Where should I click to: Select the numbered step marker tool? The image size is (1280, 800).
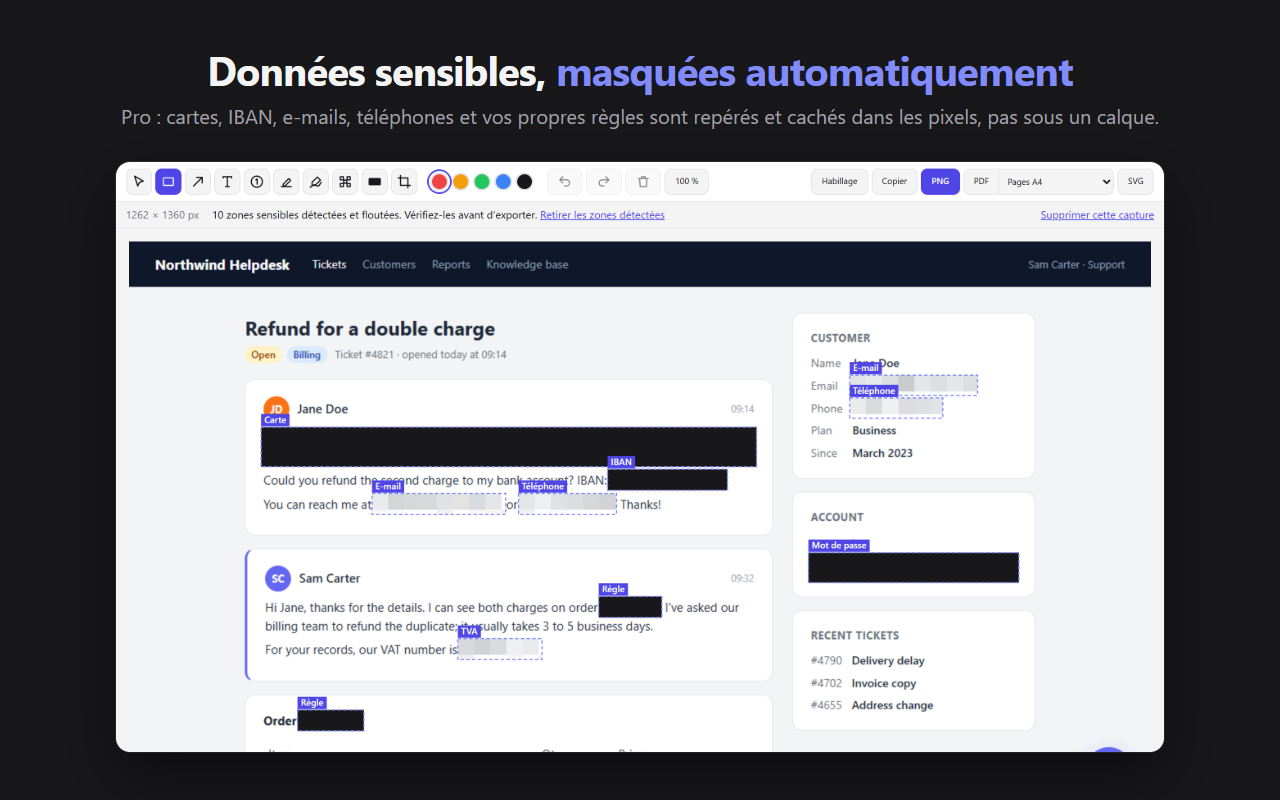(x=257, y=182)
